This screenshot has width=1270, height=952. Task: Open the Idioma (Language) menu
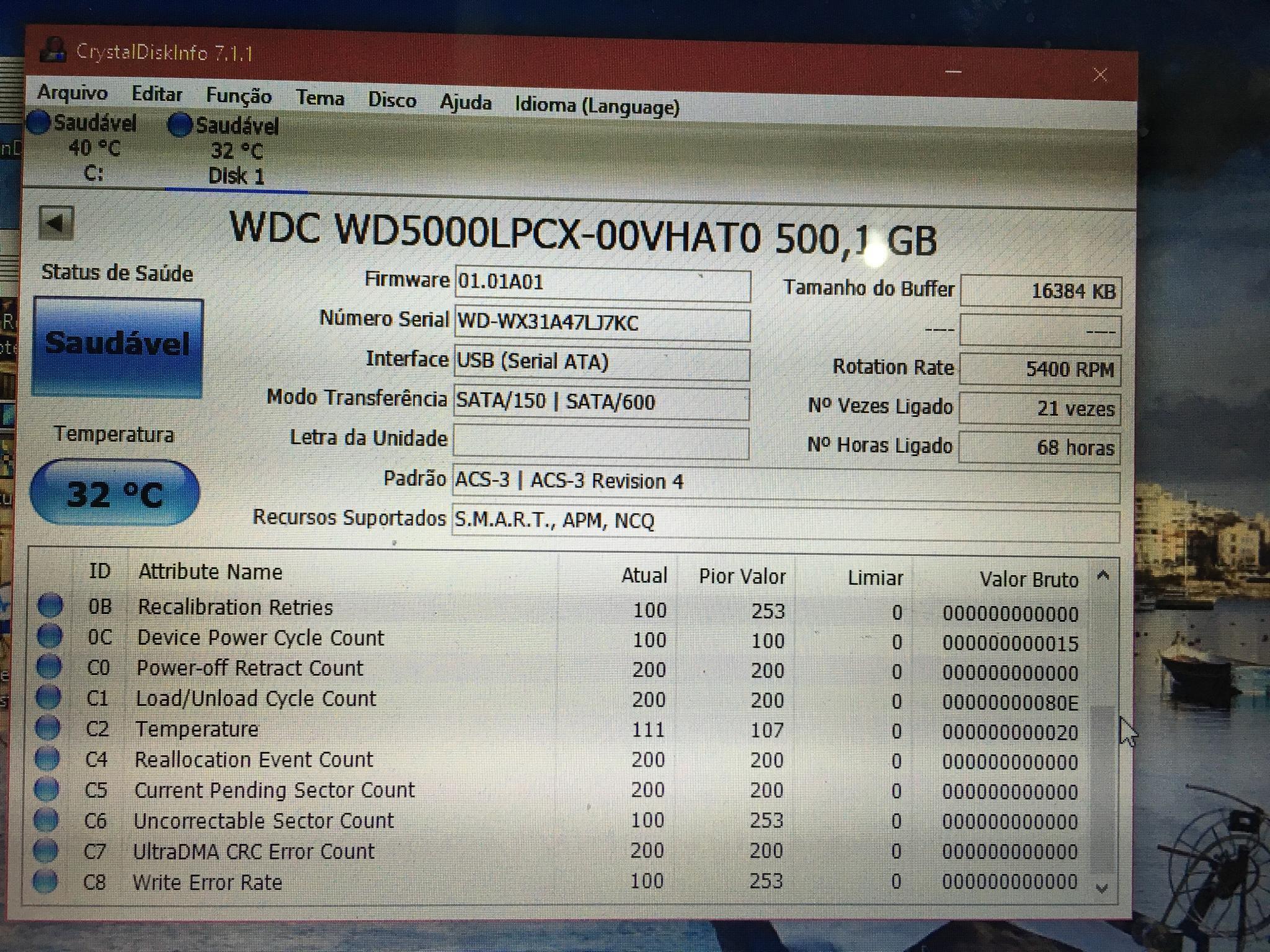pyautogui.click(x=597, y=107)
